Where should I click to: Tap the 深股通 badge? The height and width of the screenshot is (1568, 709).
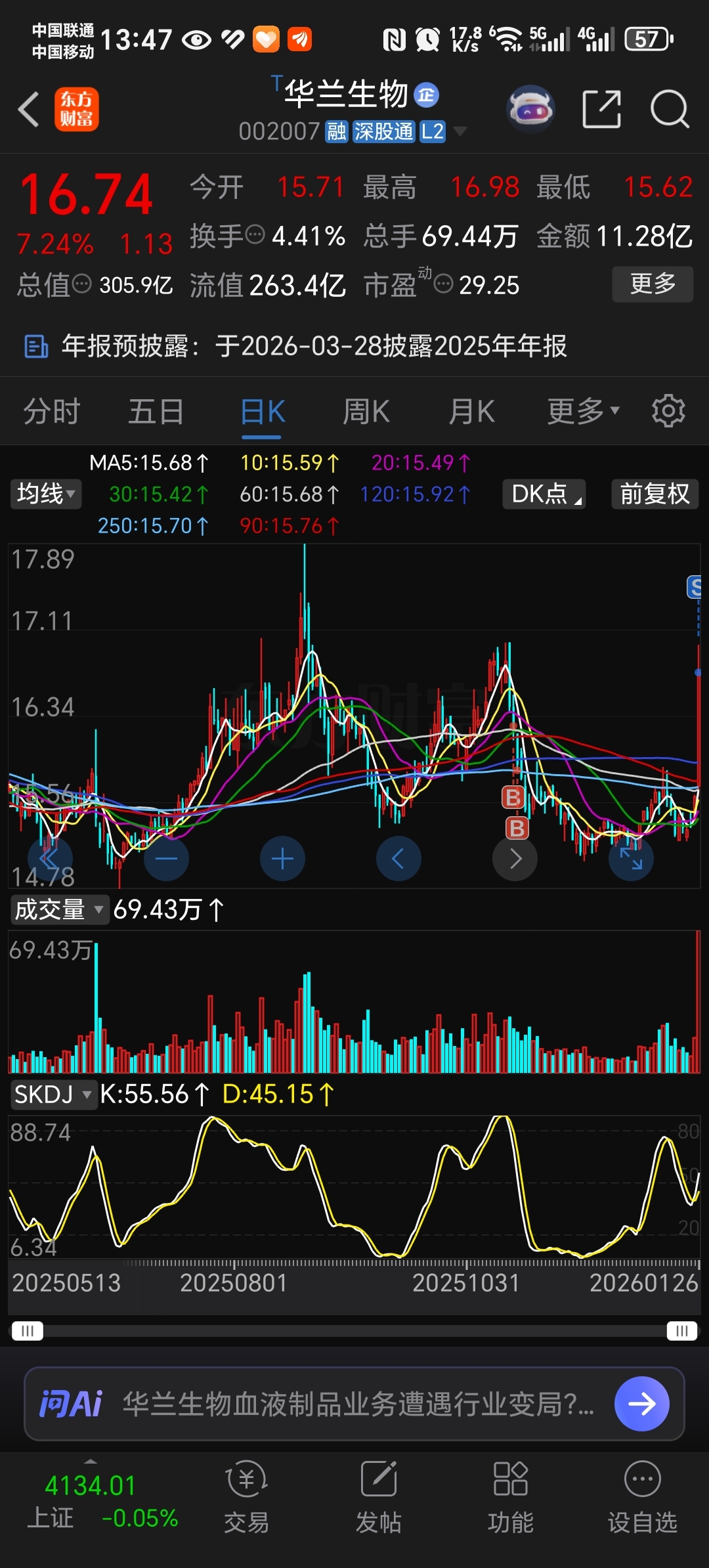(x=384, y=131)
